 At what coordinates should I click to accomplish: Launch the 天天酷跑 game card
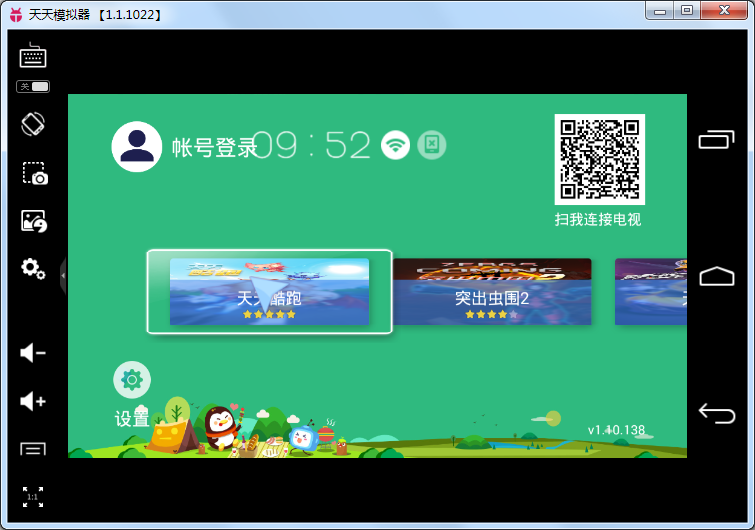(270, 291)
